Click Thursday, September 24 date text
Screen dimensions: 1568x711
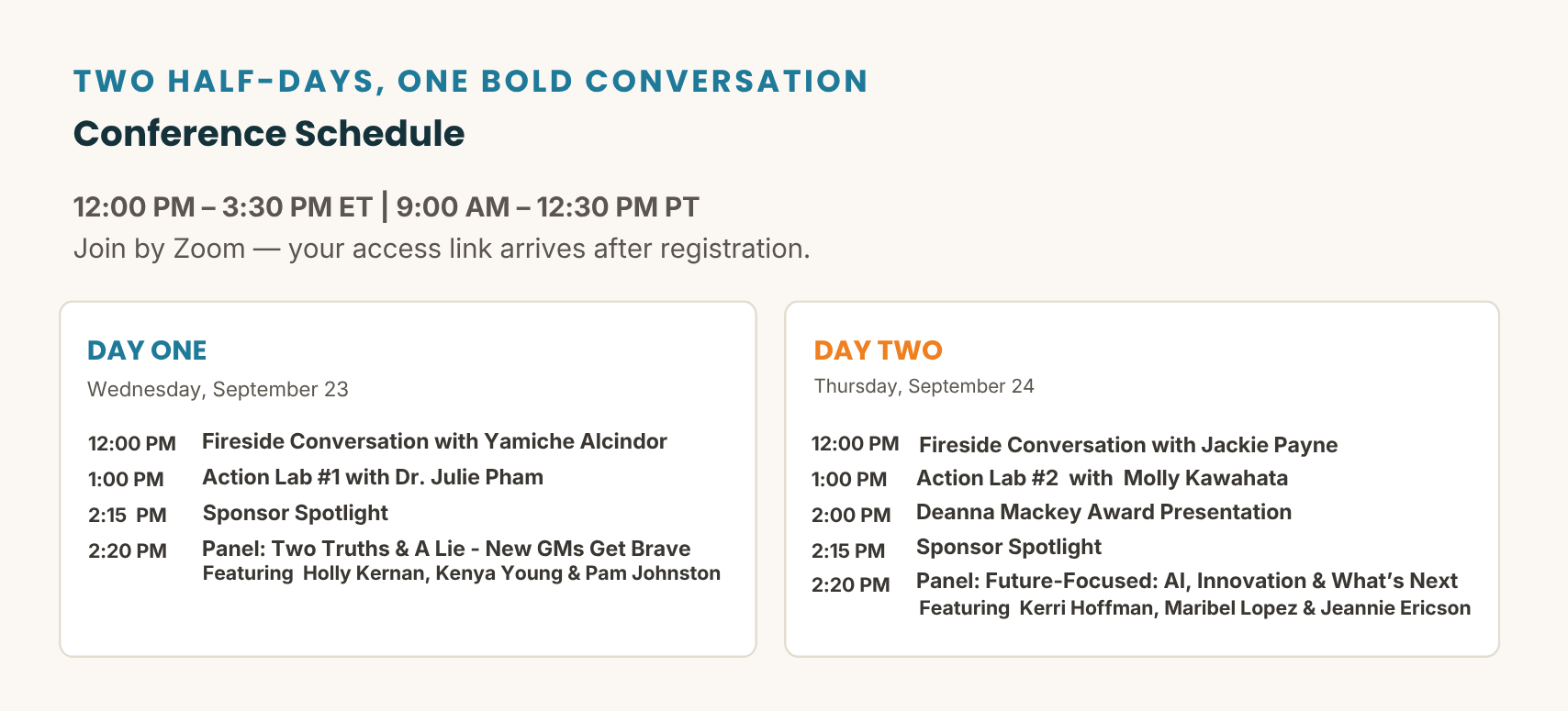(924, 386)
